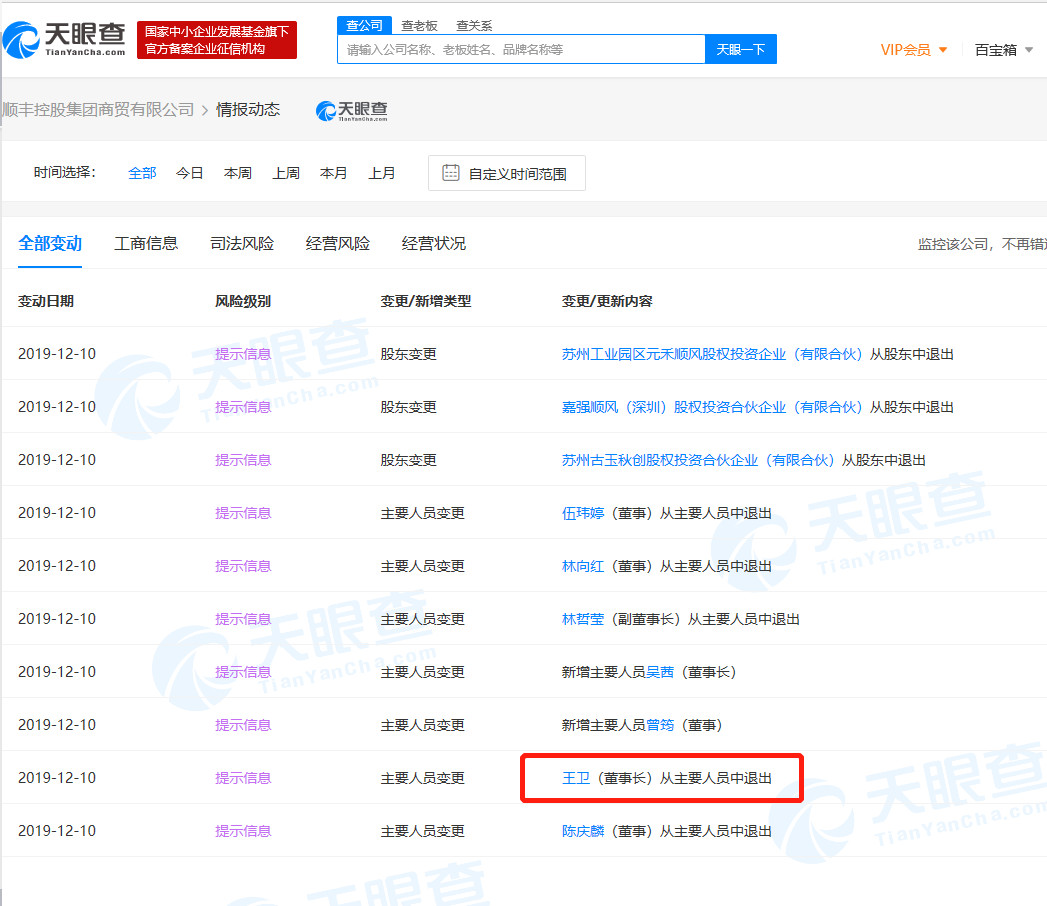Click the 顺丰控股集团商贸有限公司 breadcrumb link
The image size is (1047, 906).
click(95, 110)
